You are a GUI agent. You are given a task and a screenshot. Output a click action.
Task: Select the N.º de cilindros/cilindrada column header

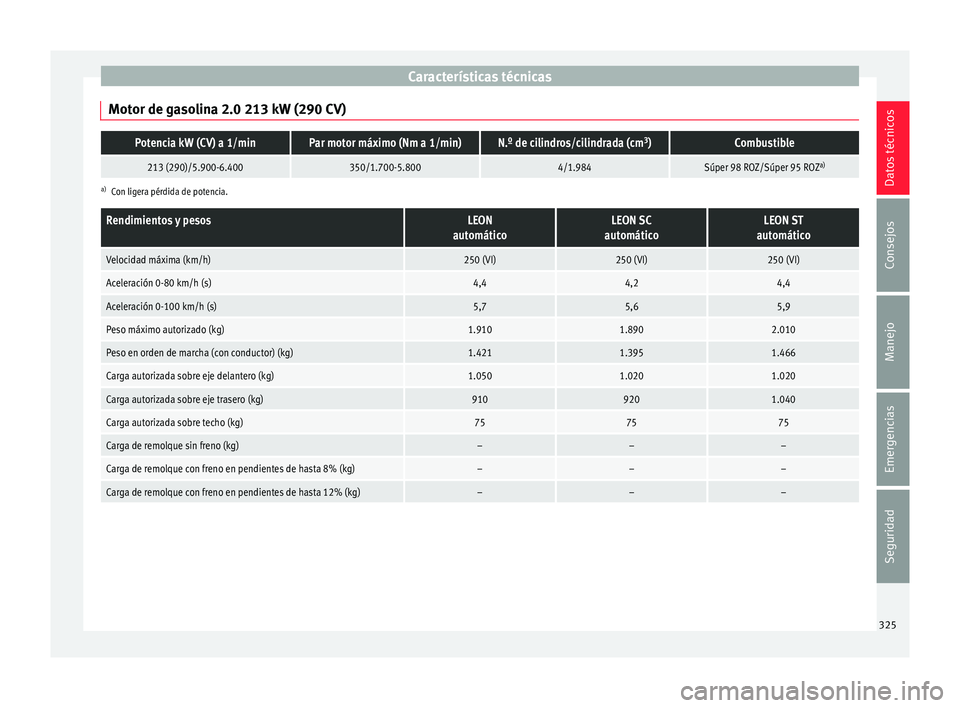[x=574, y=143]
